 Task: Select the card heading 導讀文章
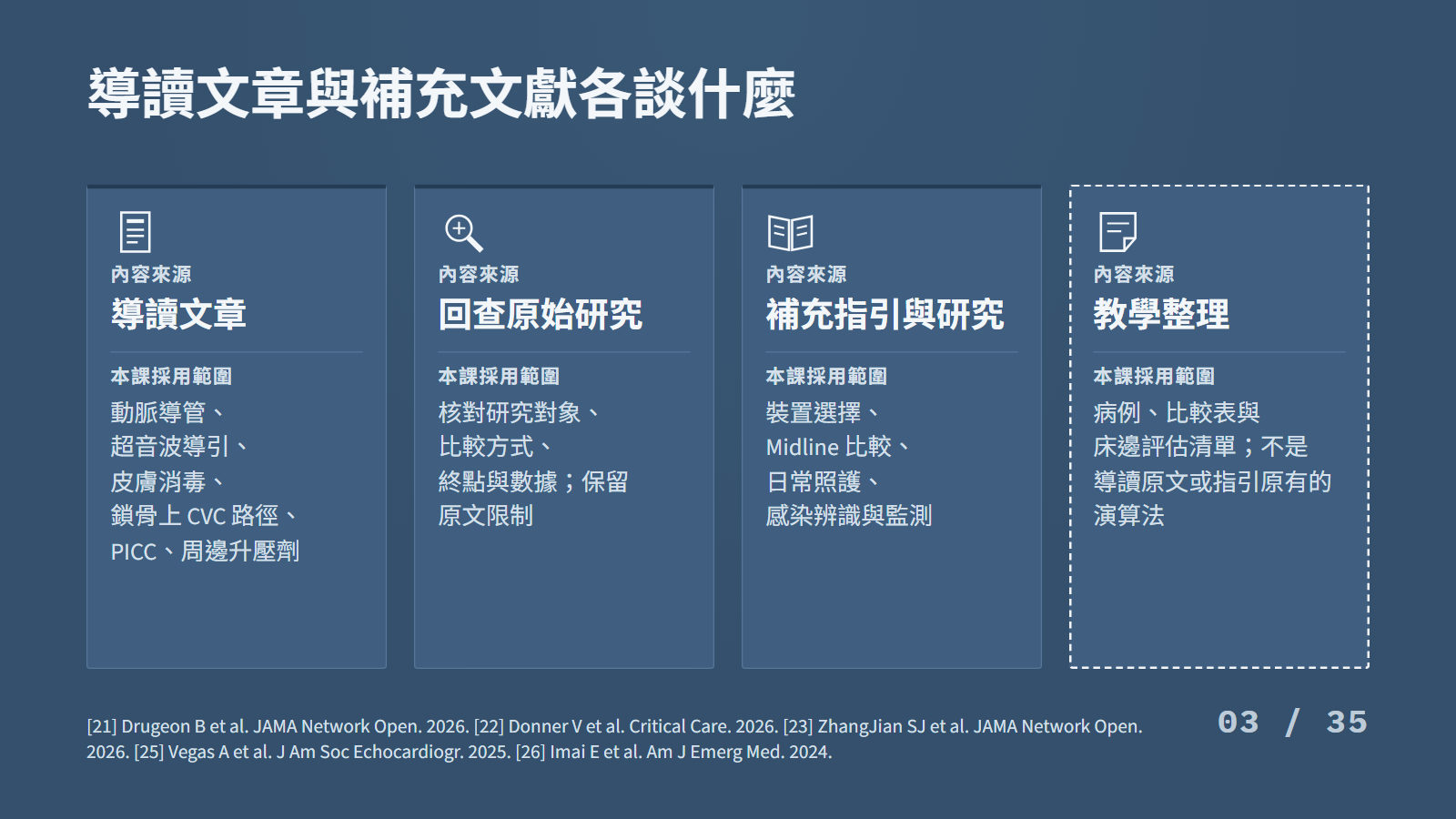178,315
